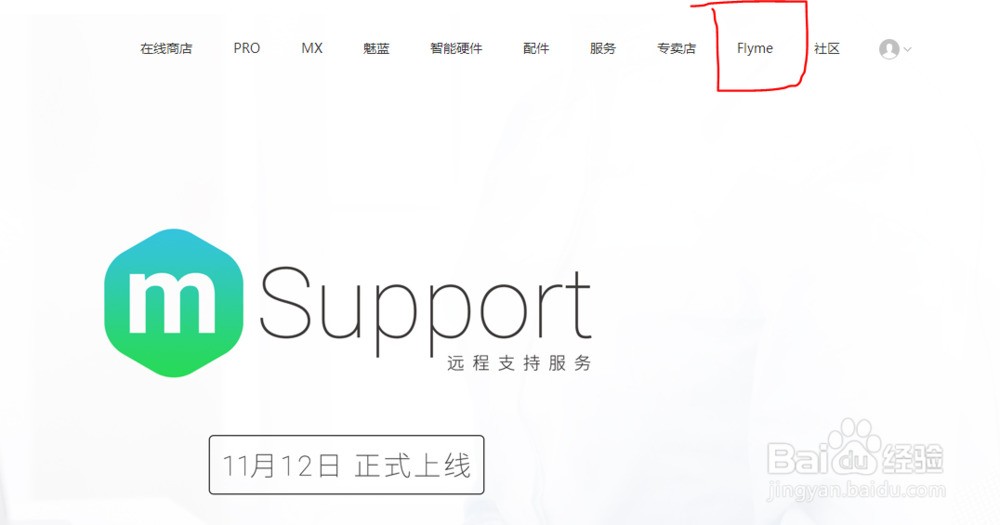1000x525 pixels.
Task: Click the Baidu paw print icon
Action: tap(855, 447)
